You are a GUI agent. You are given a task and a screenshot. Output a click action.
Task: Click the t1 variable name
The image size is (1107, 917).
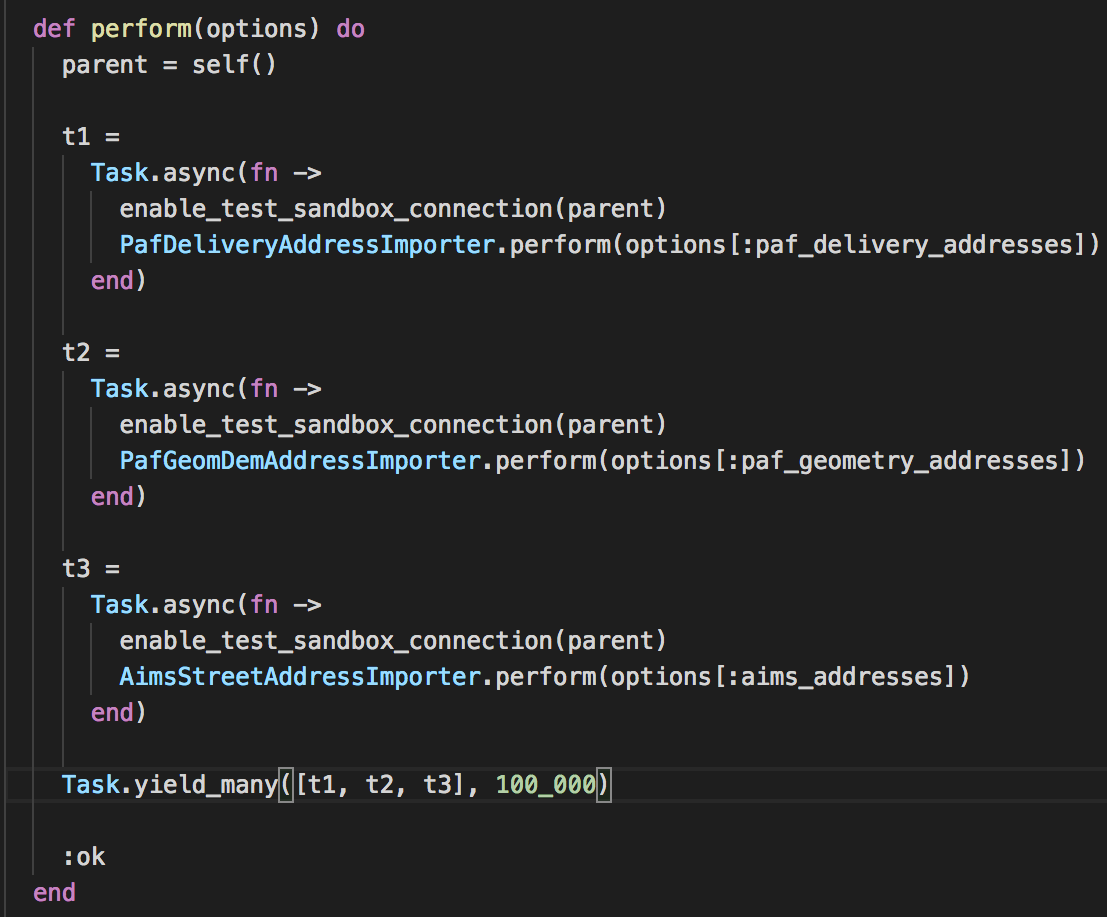click(70, 136)
